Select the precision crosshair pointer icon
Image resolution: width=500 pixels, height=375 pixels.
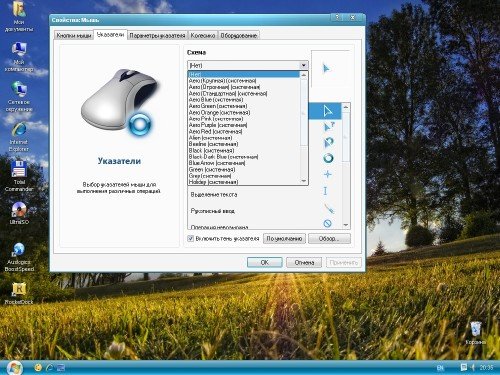coord(328,174)
